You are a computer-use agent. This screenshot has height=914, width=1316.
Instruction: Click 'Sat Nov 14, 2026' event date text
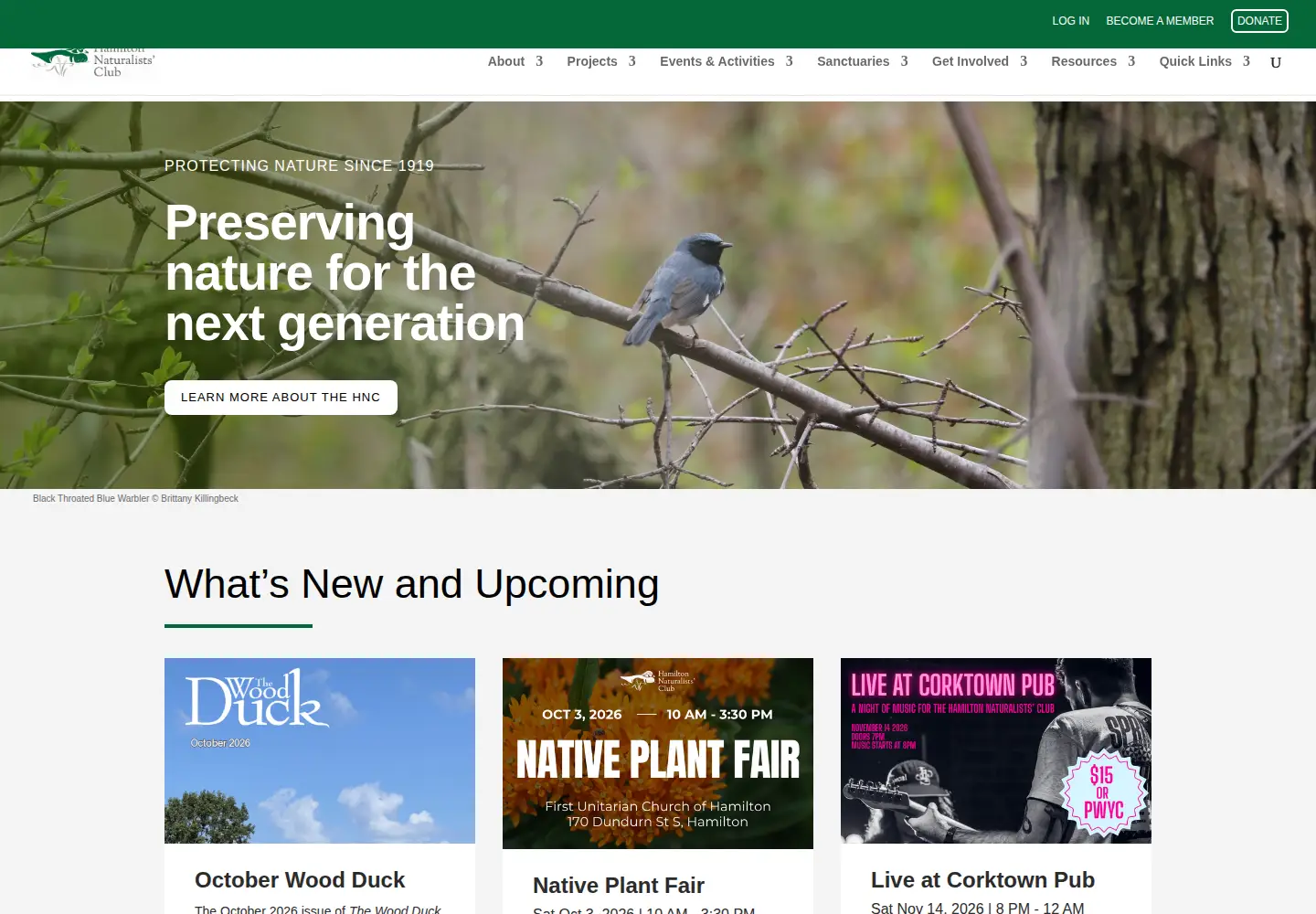click(928, 908)
